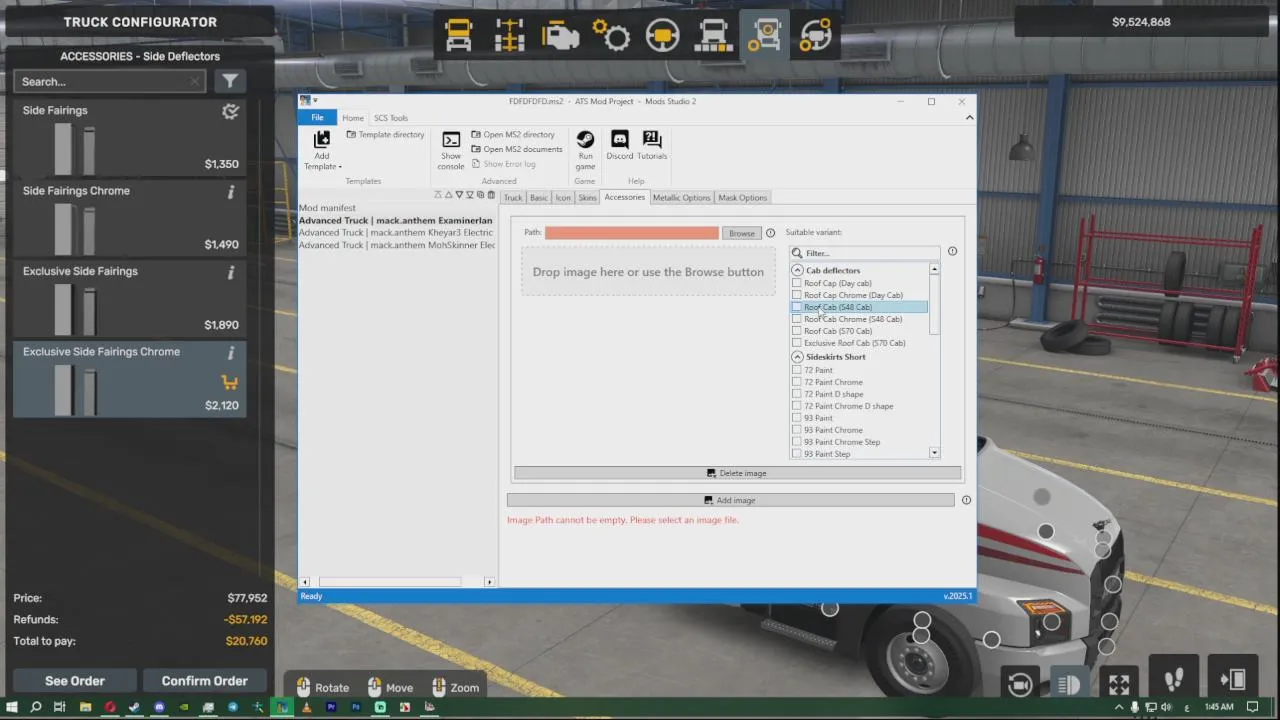This screenshot has height=720, width=1280.
Task: Open Discord from the Windows taskbar
Action: 159,707
